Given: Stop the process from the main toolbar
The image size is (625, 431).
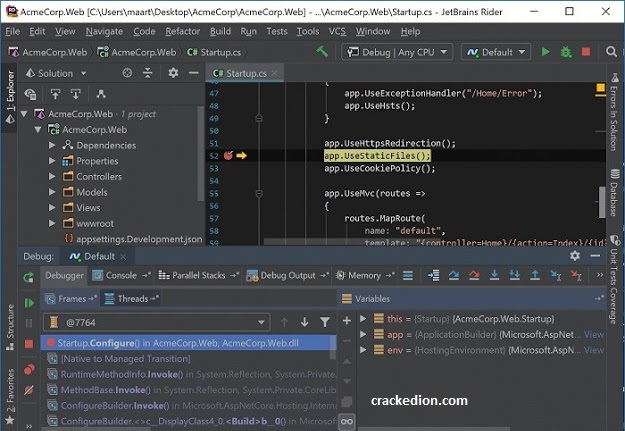Looking at the screenshot, I should click(x=586, y=52).
